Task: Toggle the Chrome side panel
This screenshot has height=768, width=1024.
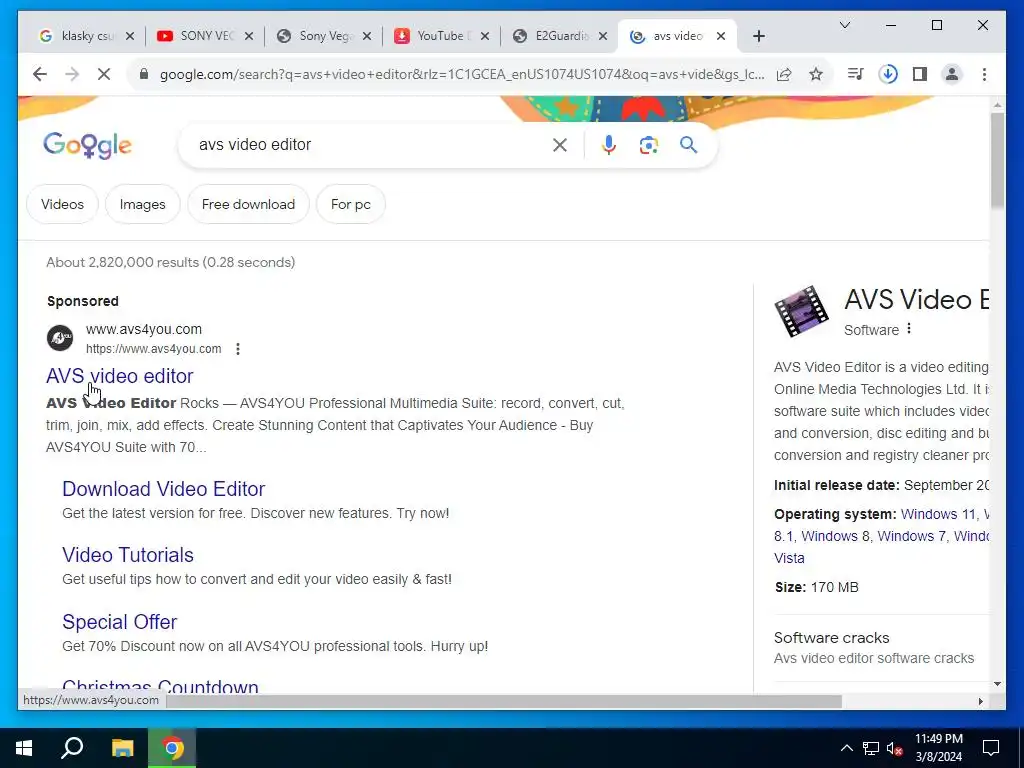Action: (920, 74)
